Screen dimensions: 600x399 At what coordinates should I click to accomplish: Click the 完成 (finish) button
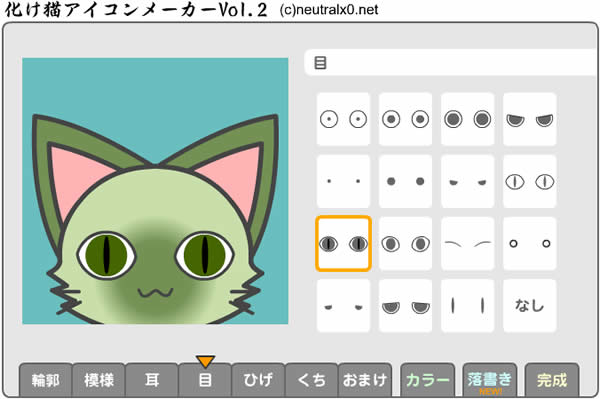[x=552, y=380]
